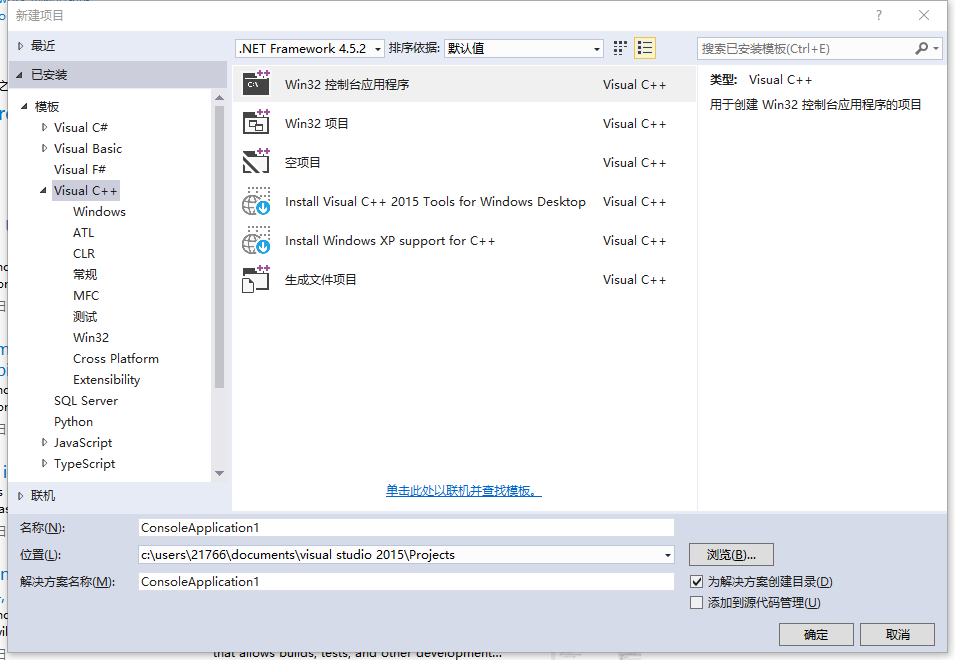This screenshot has height=660, width=955.
Task: Click the 取消 button
Action: (897, 634)
